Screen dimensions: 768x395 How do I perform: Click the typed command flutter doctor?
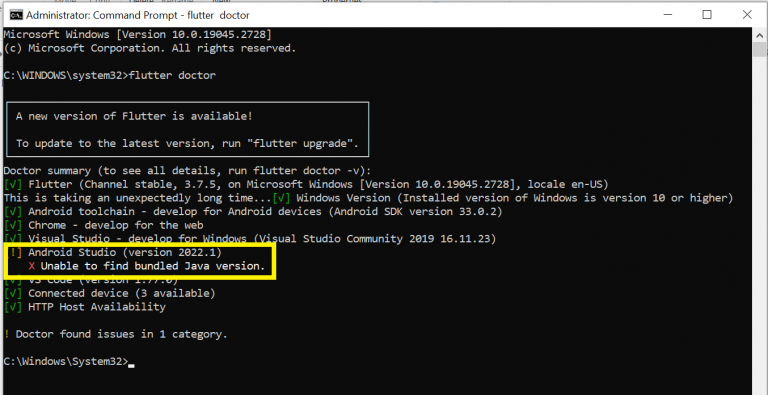[x=172, y=75]
